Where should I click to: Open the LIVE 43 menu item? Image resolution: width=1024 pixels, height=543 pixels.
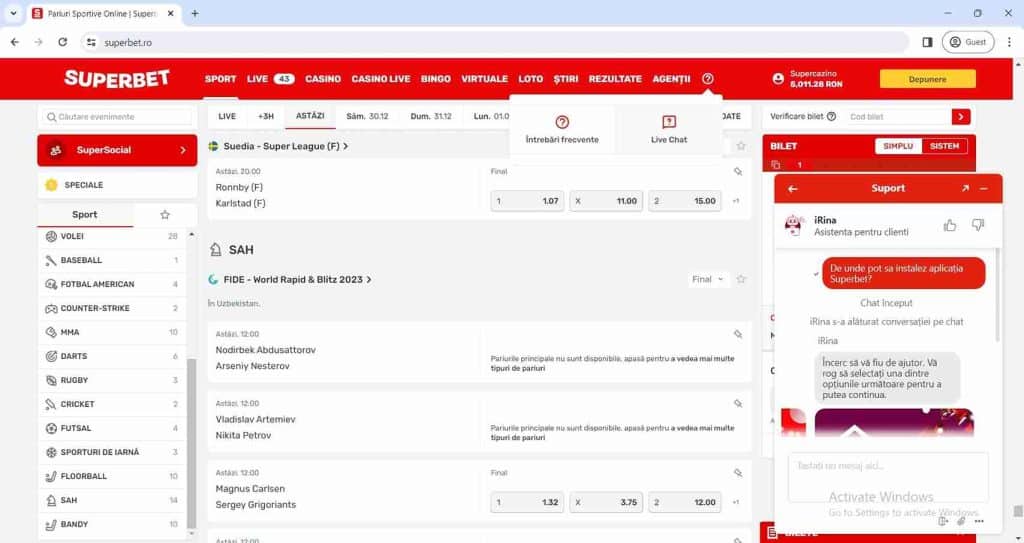pos(270,79)
